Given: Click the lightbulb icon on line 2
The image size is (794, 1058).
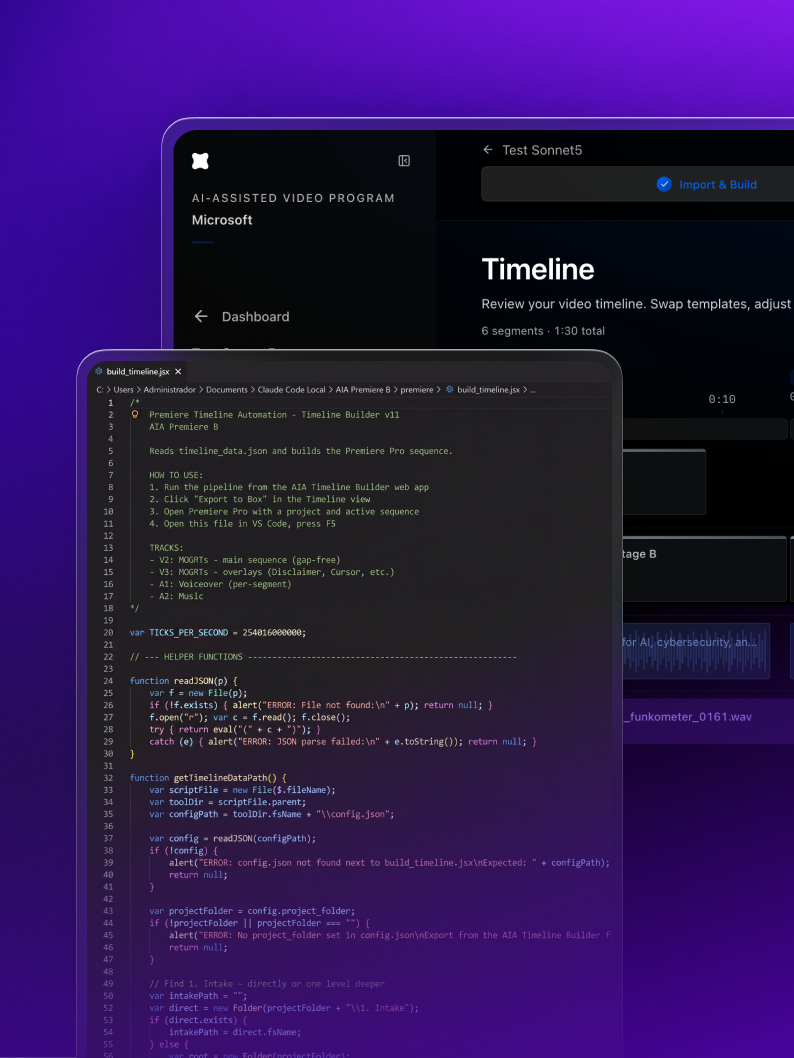Looking at the screenshot, I should 135,414.
